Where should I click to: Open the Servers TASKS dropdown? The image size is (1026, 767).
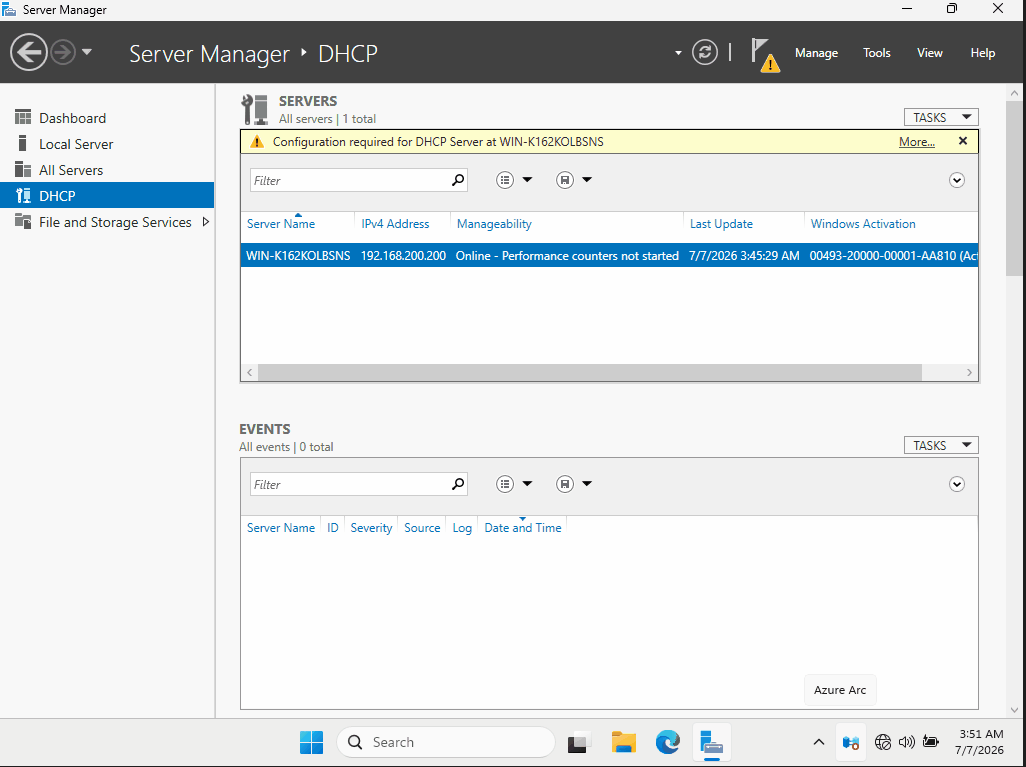click(941, 117)
